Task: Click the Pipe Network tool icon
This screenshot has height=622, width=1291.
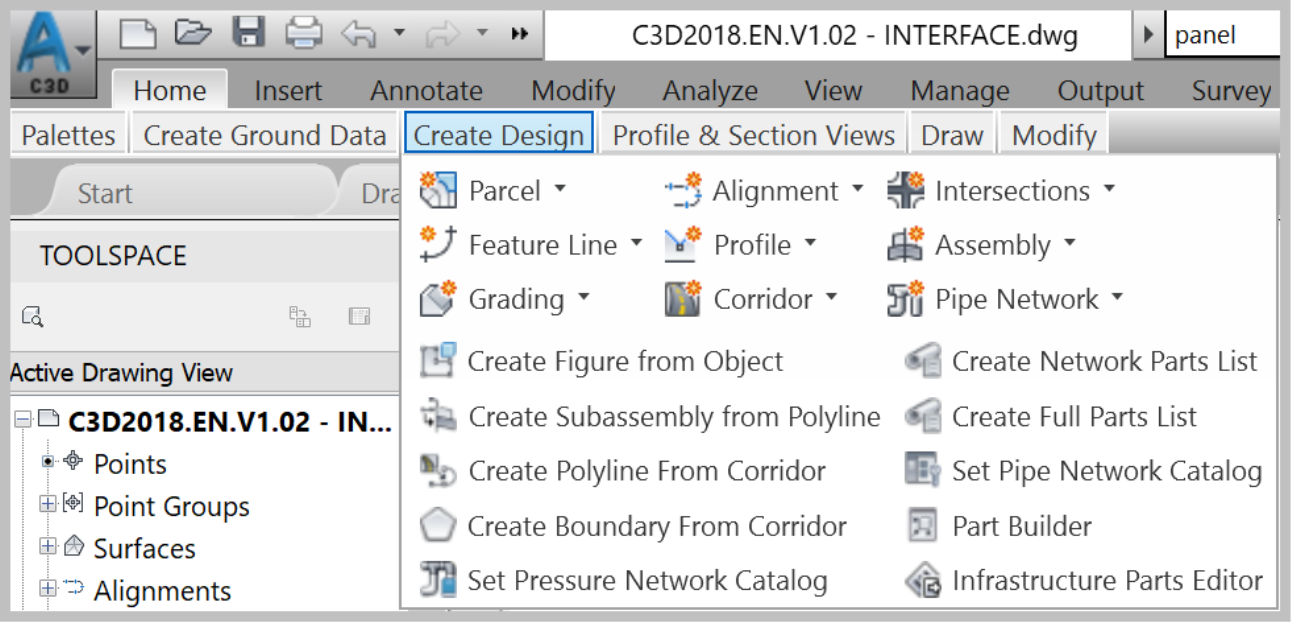Action: click(905, 299)
